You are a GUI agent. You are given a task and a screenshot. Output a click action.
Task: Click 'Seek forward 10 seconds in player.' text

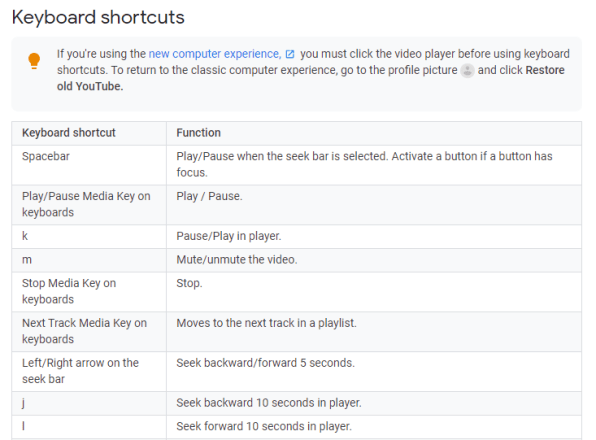coord(264,426)
